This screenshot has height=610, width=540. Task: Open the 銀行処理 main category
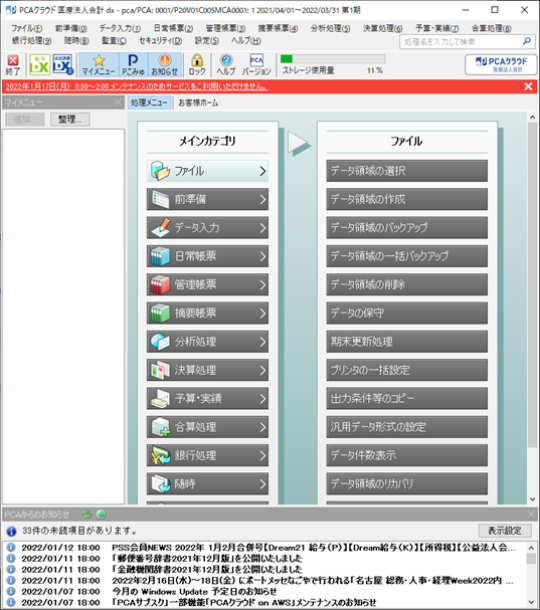point(208,455)
